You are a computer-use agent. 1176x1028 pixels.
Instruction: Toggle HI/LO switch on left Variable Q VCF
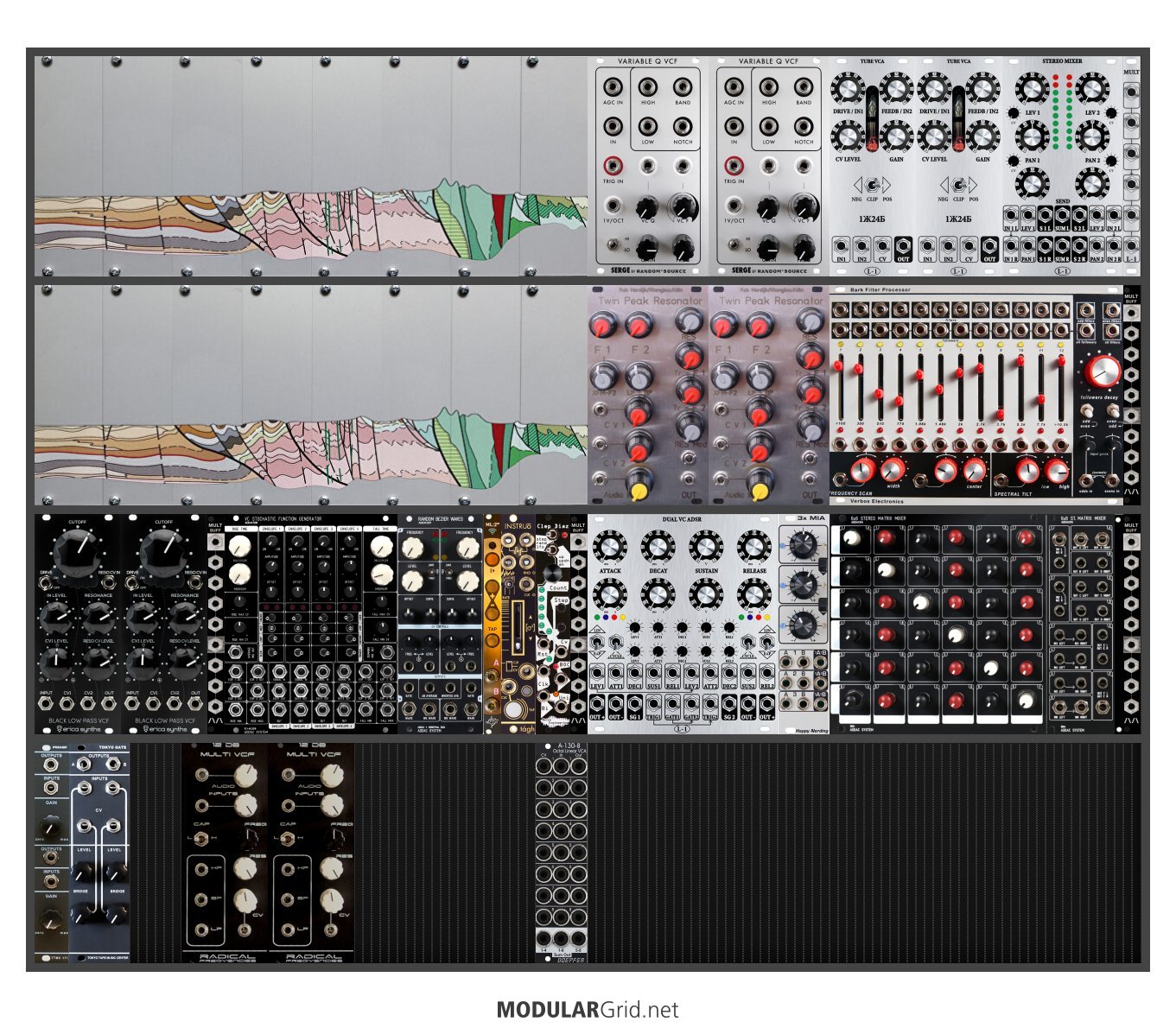pos(613,244)
